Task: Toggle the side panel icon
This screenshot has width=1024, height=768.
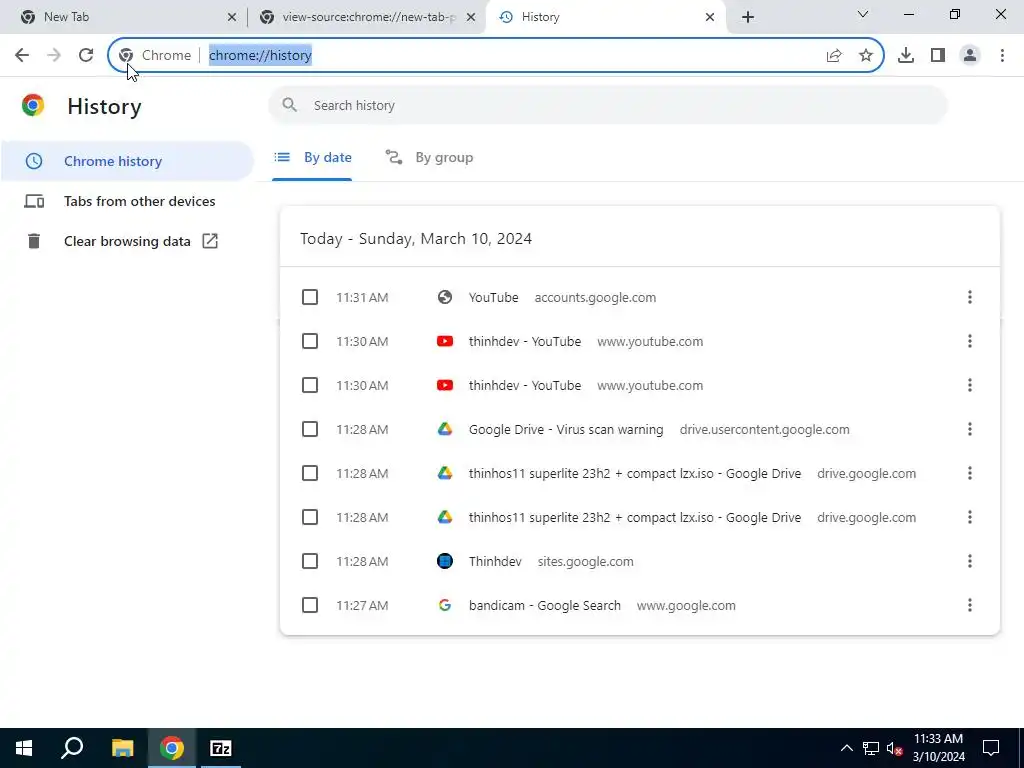Action: tap(938, 56)
